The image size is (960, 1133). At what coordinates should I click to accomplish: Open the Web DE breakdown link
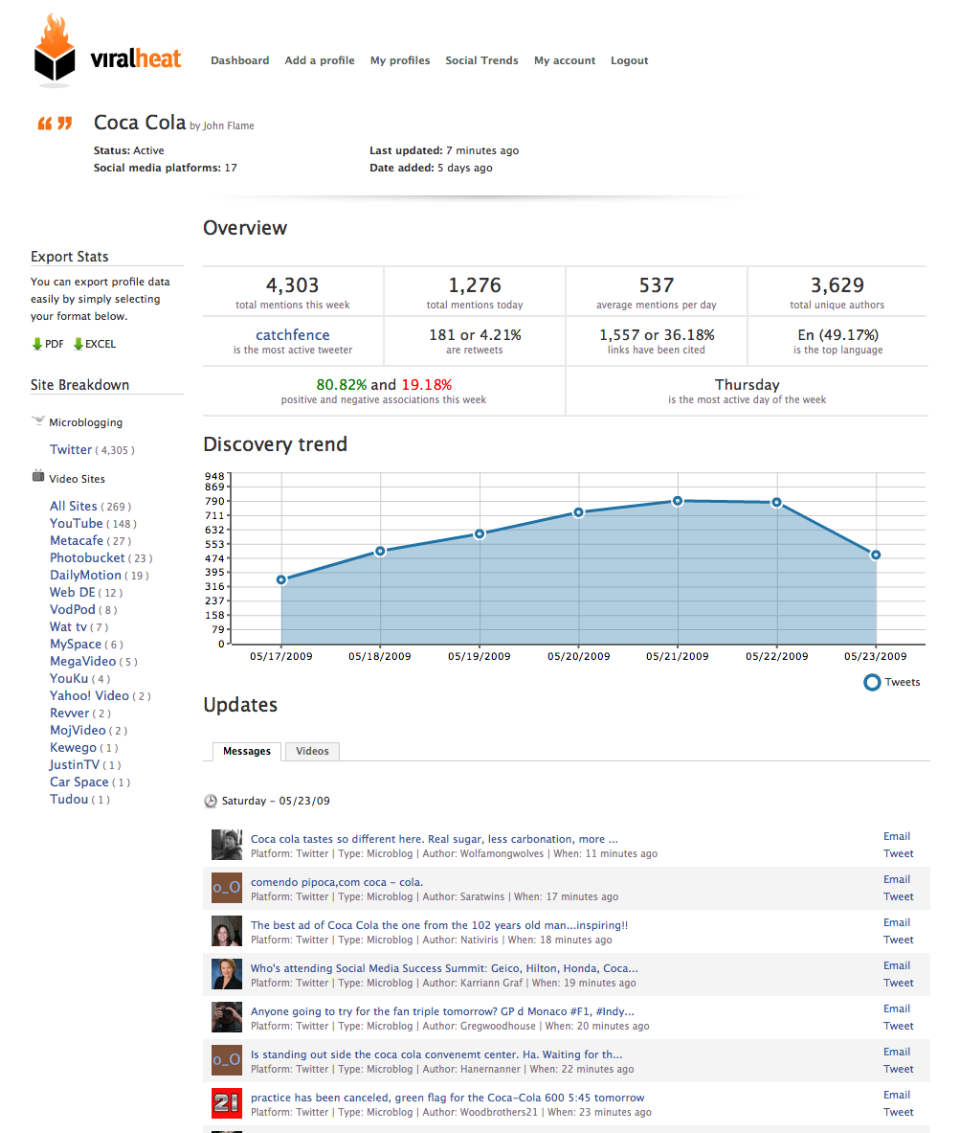pyautogui.click(x=72, y=593)
